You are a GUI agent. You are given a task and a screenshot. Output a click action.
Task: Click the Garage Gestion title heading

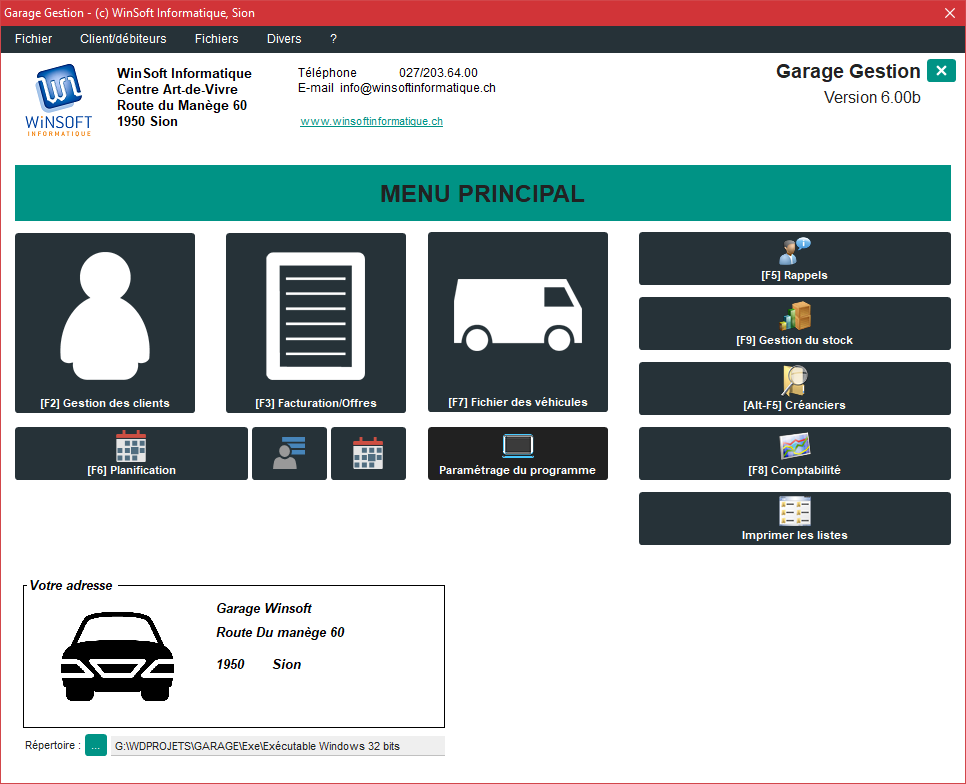[x=848, y=71]
